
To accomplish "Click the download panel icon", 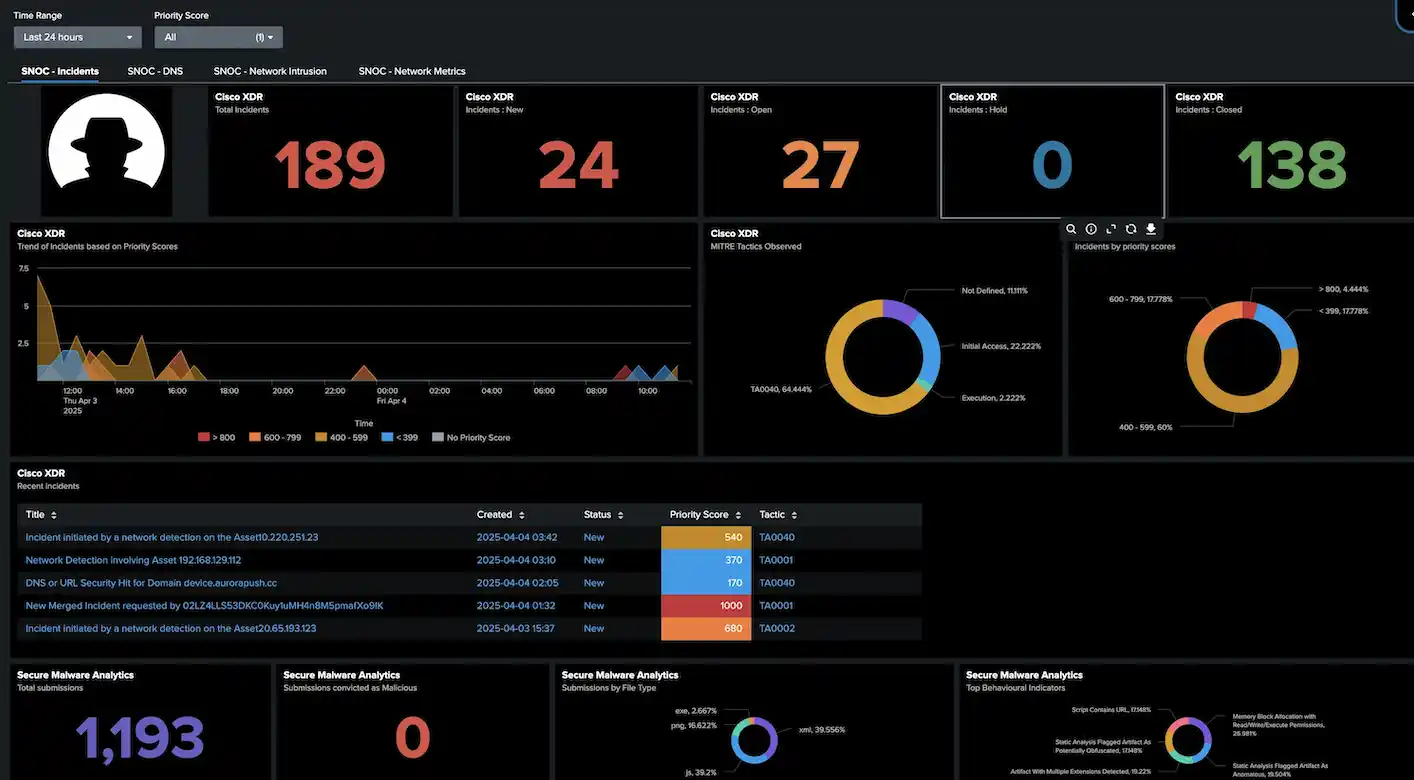I will (1150, 229).
